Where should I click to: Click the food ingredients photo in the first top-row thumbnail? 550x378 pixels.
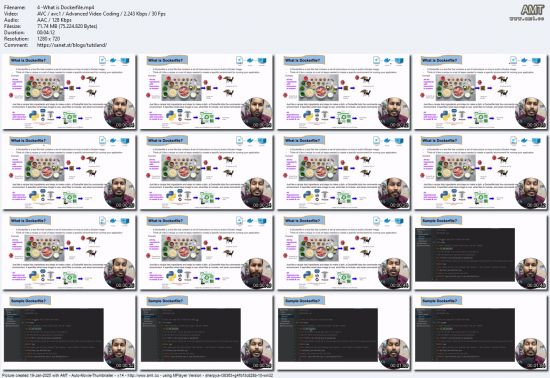[44, 87]
